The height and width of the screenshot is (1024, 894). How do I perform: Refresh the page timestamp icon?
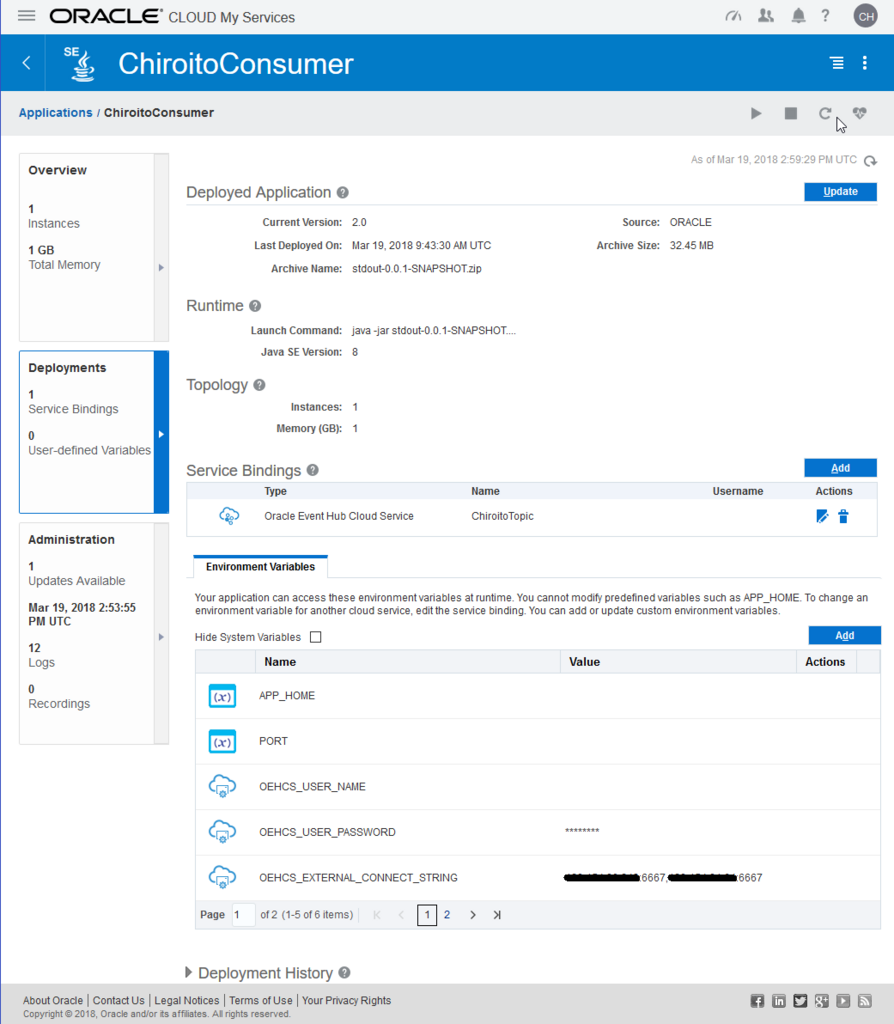click(x=870, y=161)
